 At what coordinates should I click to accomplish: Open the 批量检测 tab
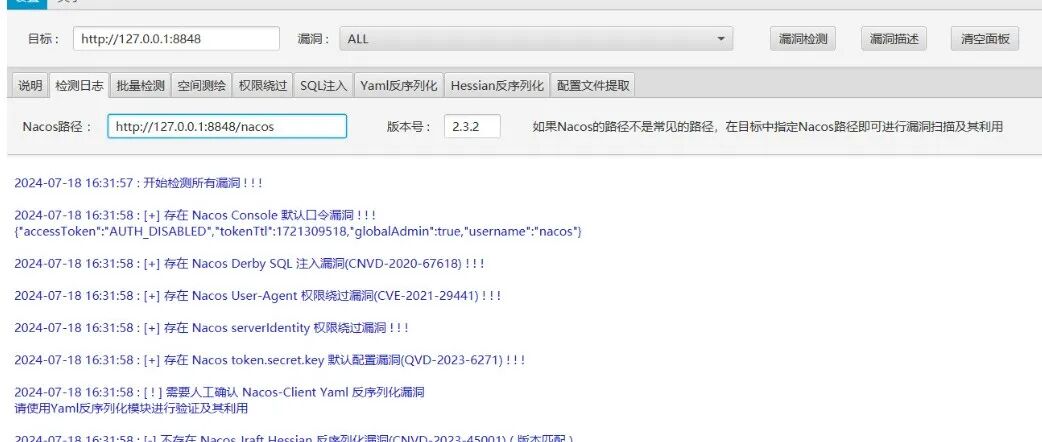[140, 85]
